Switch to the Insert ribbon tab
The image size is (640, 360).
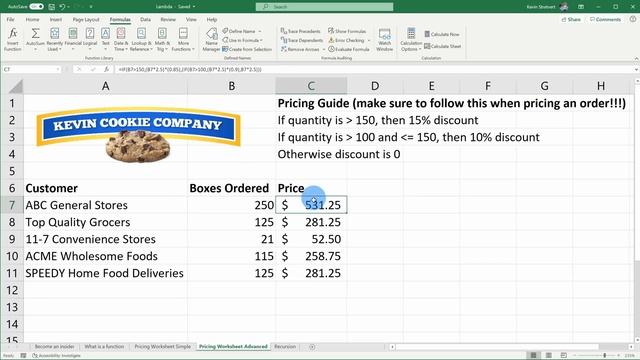point(56,19)
